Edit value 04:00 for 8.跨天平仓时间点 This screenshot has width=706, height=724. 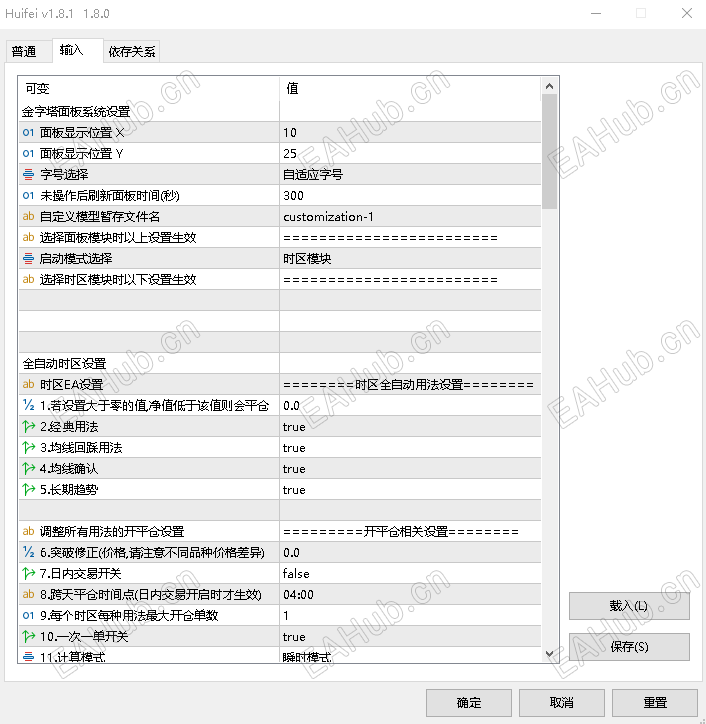pyautogui.click(x=410, y=595)
